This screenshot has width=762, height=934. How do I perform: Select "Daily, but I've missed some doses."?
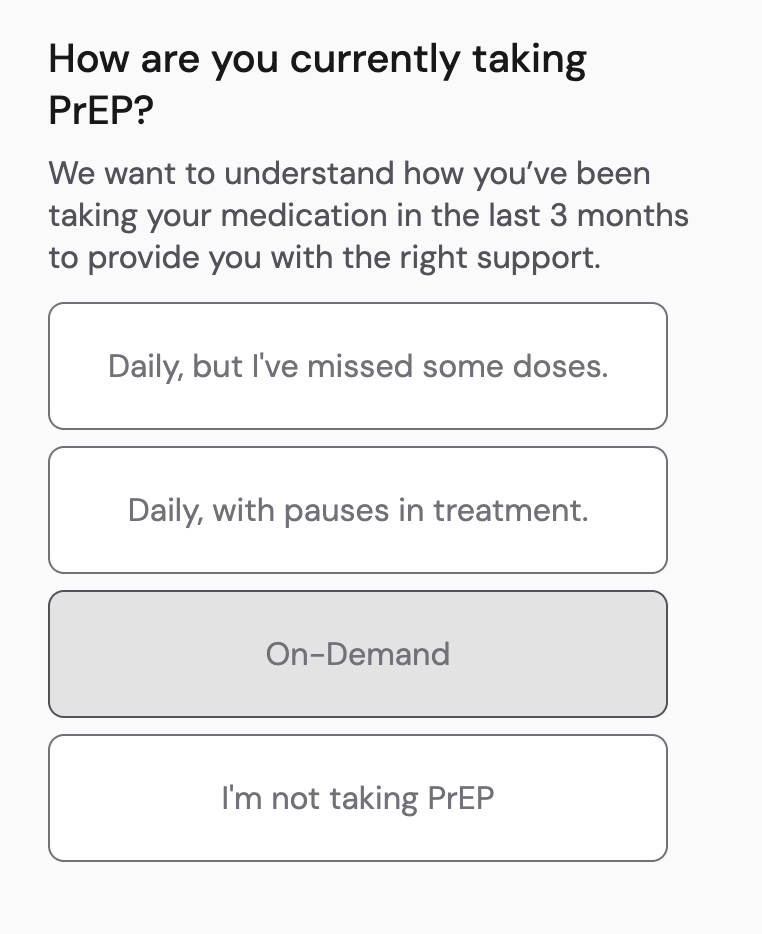pyautogui.click(x=357, y=366)
